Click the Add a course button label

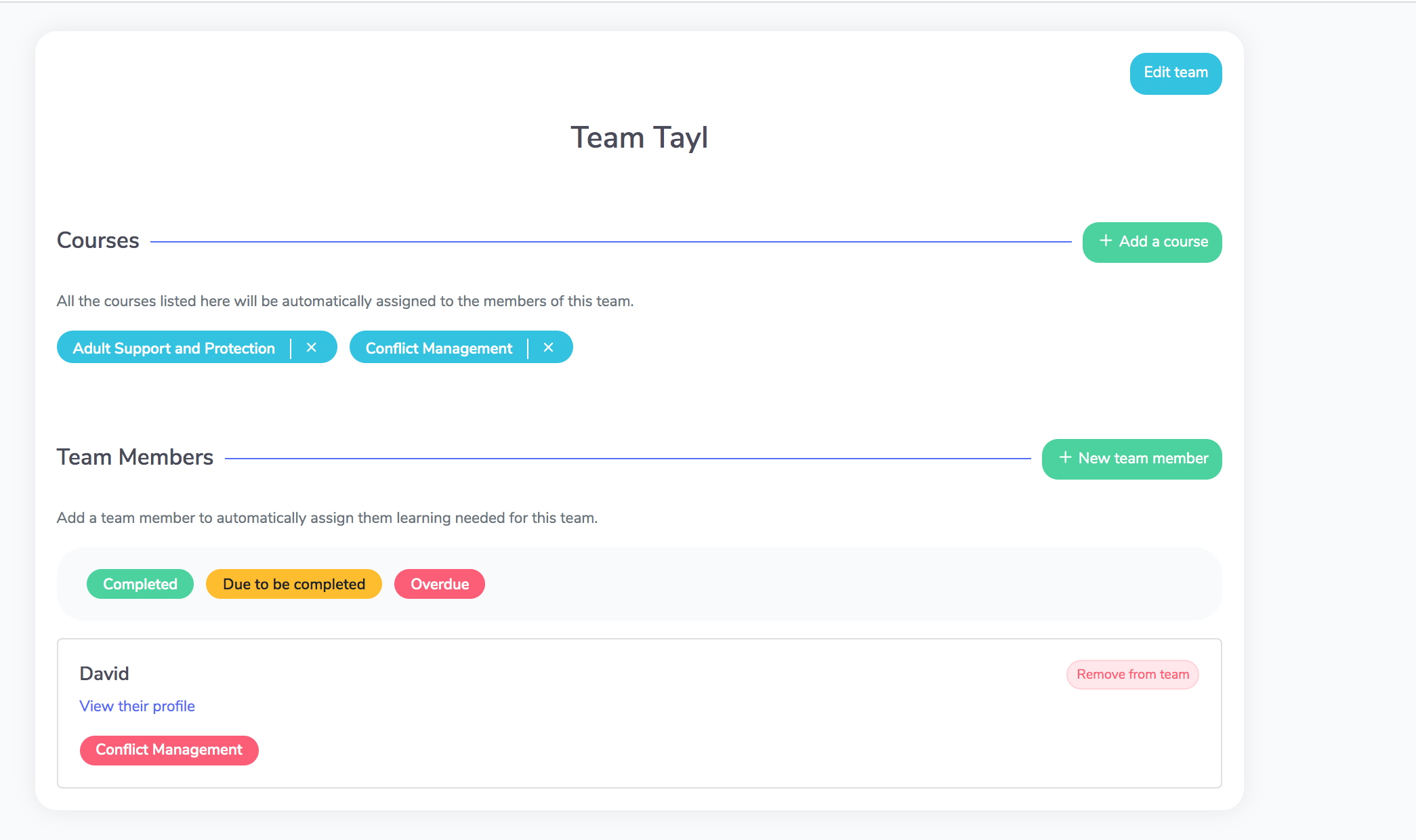(1163, 242)
